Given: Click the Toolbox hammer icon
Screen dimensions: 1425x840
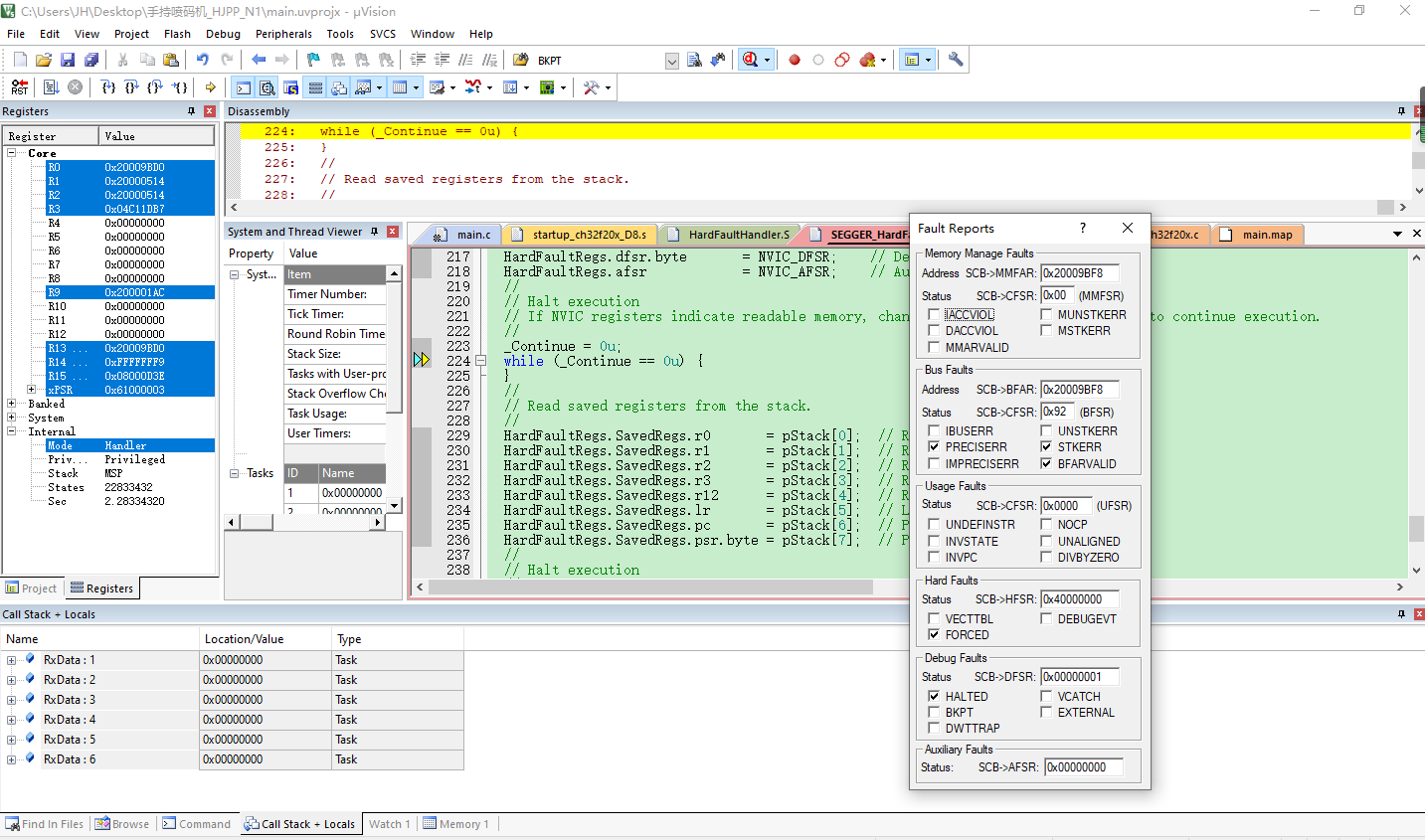Looking at the screenshot, I should tap(592, 87).
